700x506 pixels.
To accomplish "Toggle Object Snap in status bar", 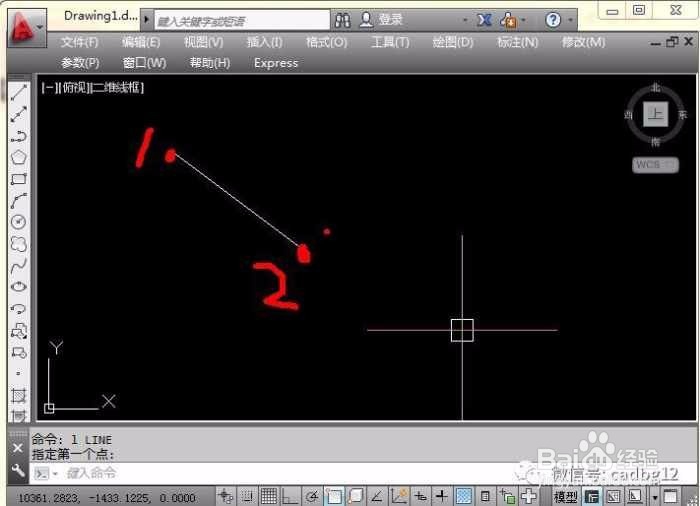I will coord(333,496).
